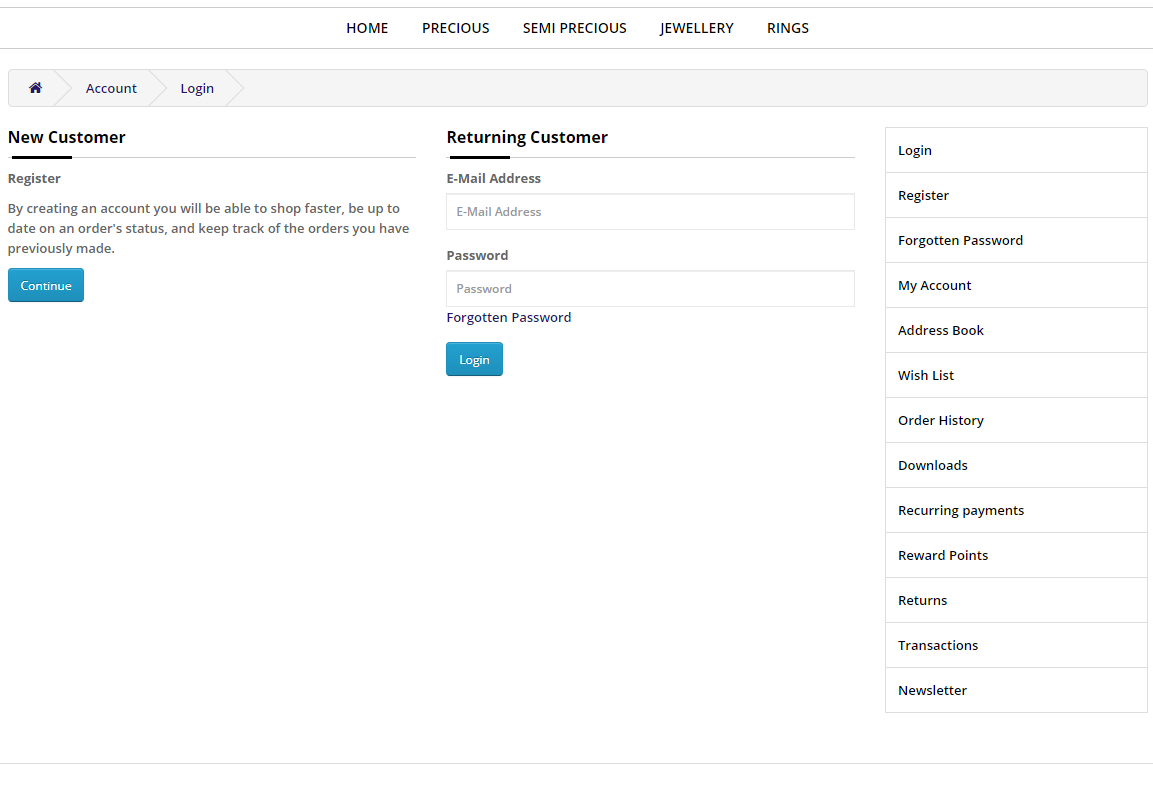Viewport: 1153px width, 800px height.
Task: Select JEWELLERY in the top navigation
Action: (696, 28)
